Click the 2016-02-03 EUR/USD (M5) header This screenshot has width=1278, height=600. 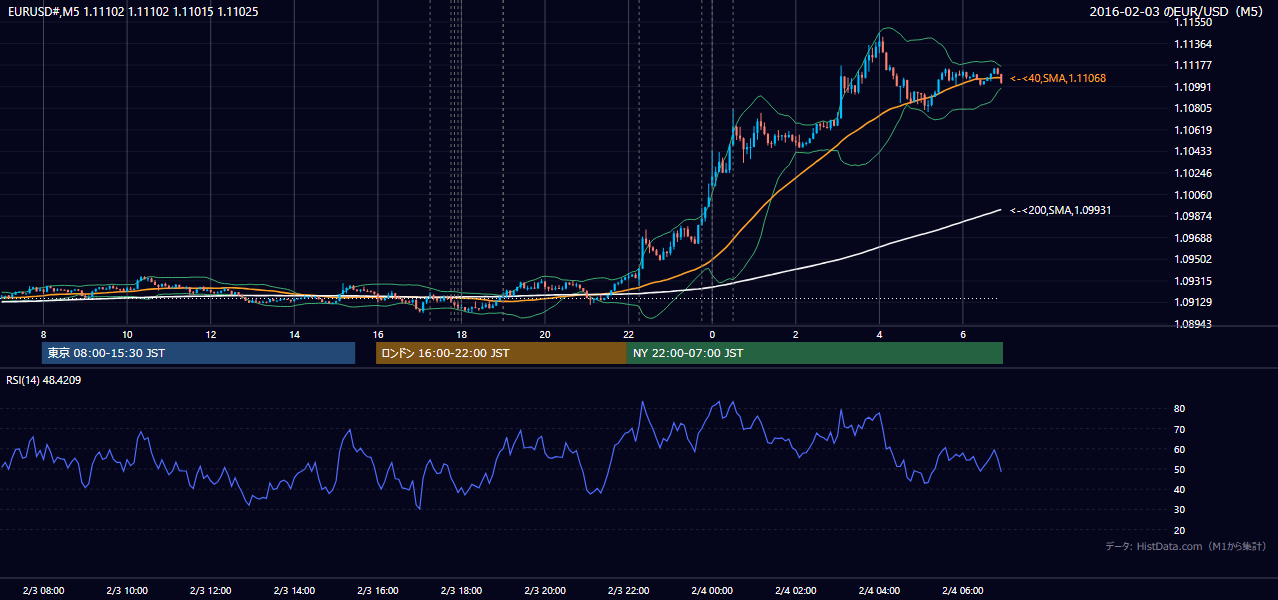point(1177,11)
